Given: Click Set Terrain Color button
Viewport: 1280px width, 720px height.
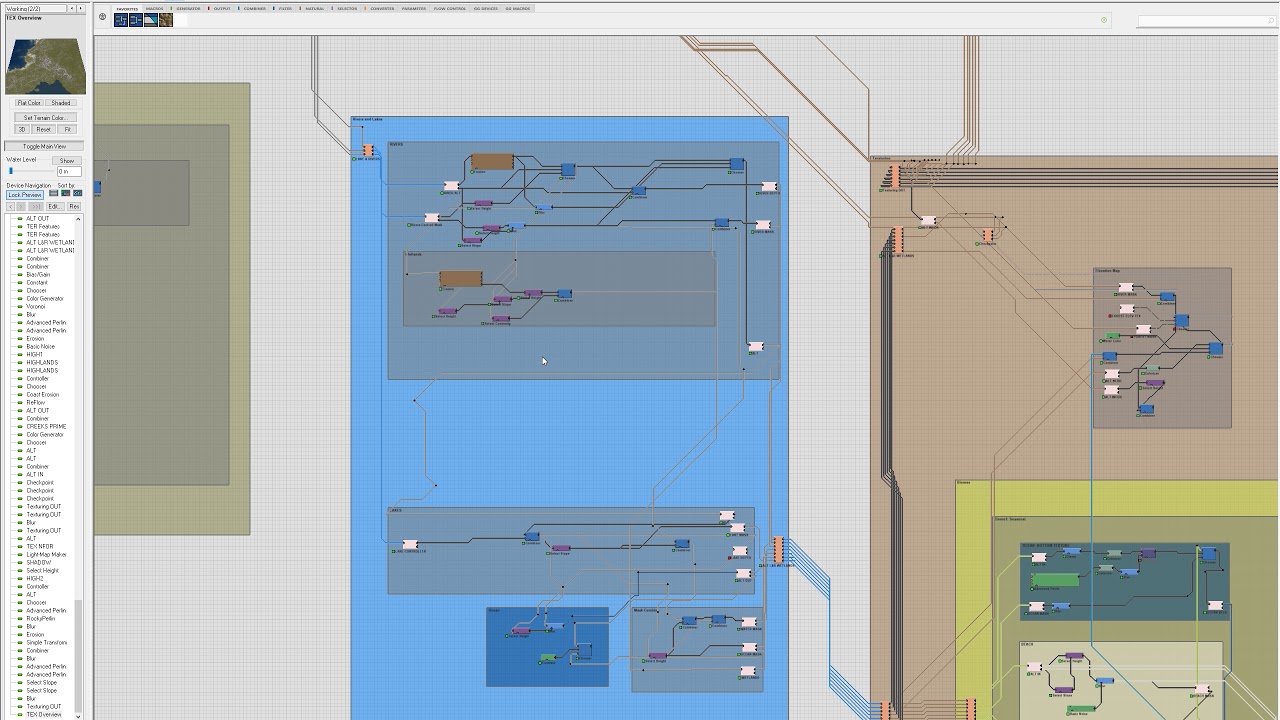Looking at the screenshot, I should click(x=45, y=118).
